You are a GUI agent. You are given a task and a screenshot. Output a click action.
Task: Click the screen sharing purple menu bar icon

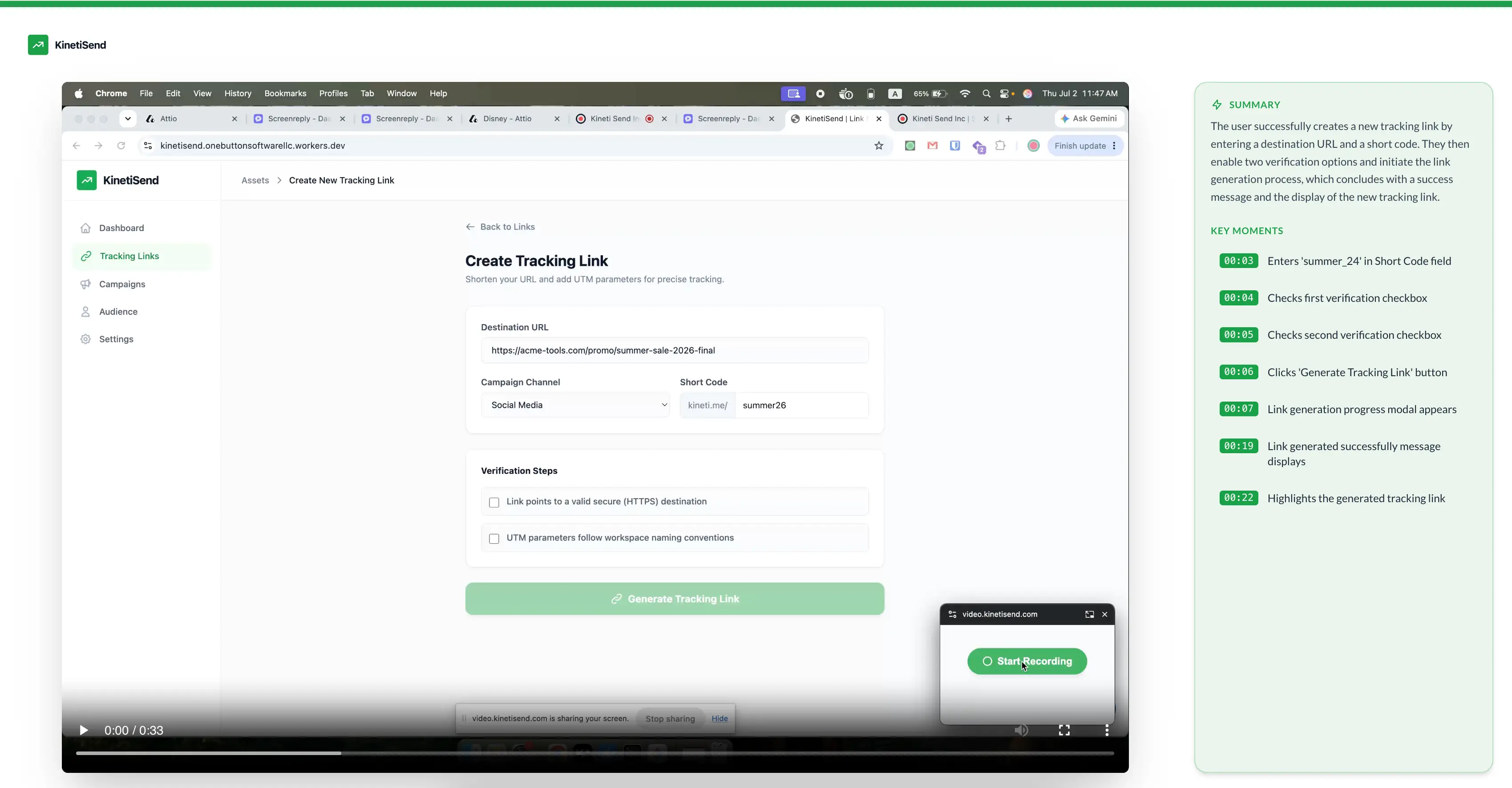point(793,93)
